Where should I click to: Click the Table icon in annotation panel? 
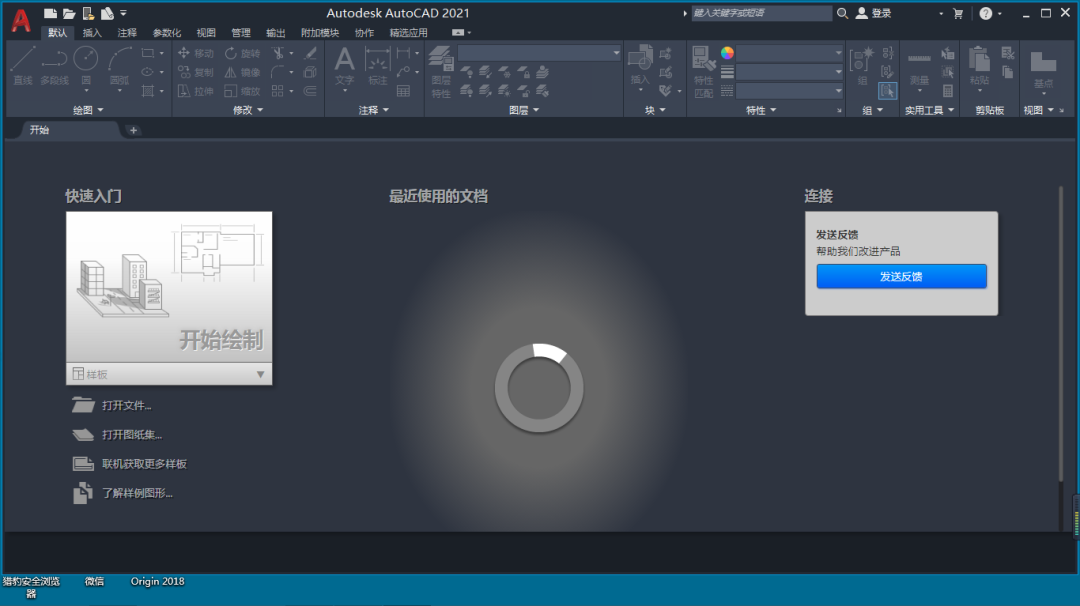coord(404,91)
